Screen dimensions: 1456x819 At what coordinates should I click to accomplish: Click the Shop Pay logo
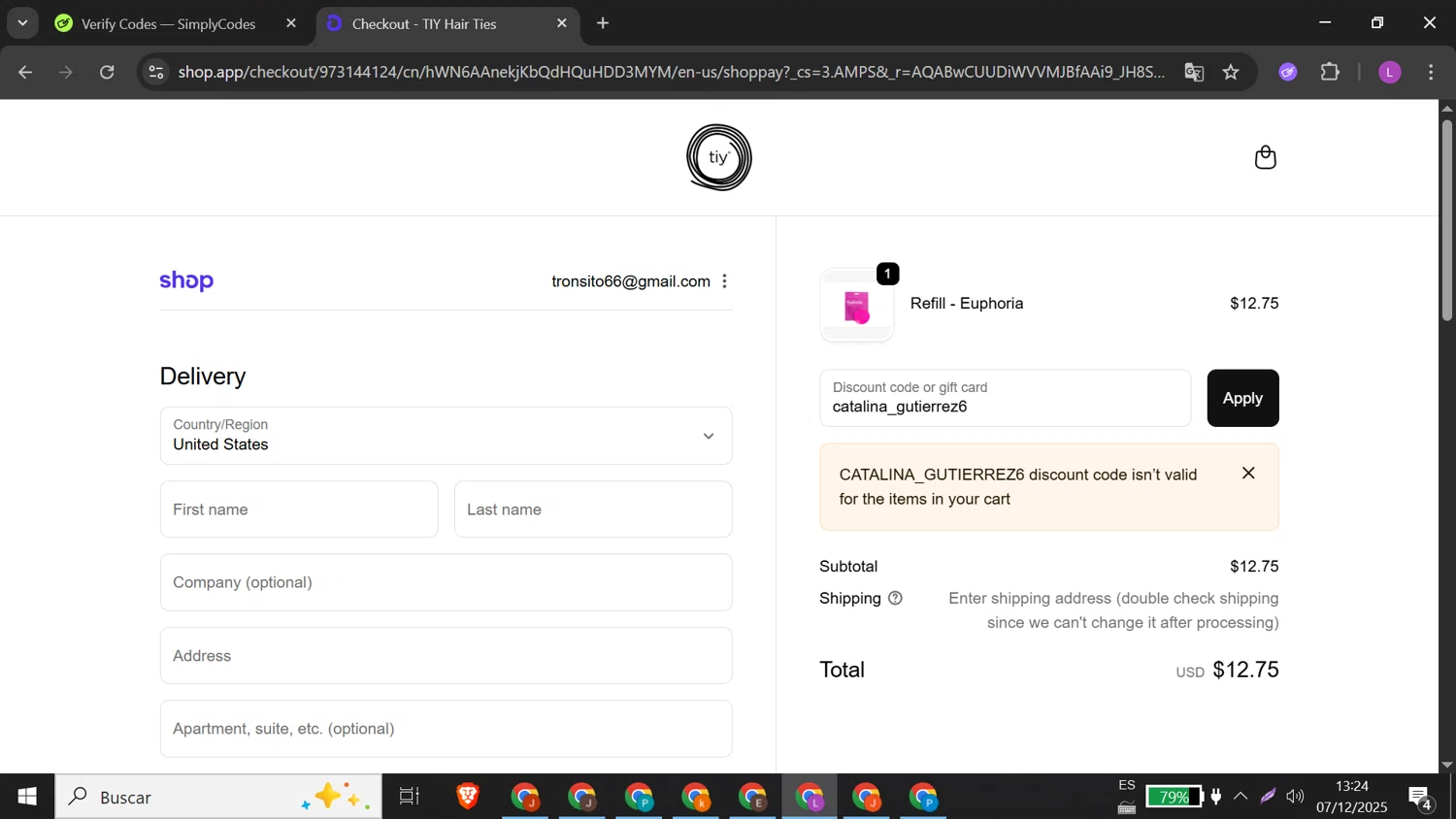(x=186, y=281)
